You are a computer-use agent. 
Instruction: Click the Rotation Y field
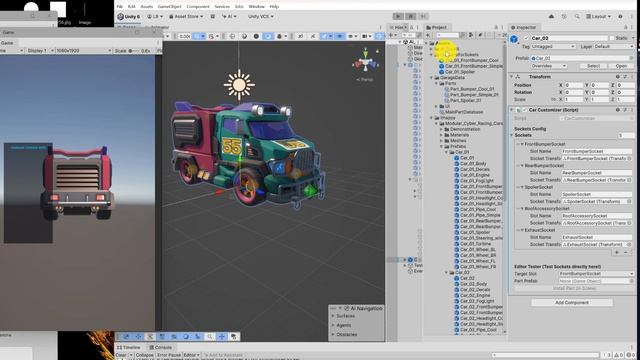(599, 92)
